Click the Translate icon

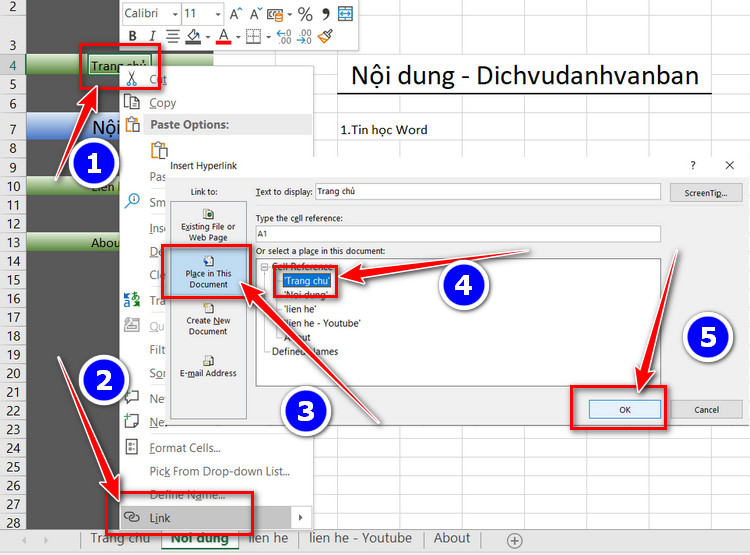click(x=132, y=300)
